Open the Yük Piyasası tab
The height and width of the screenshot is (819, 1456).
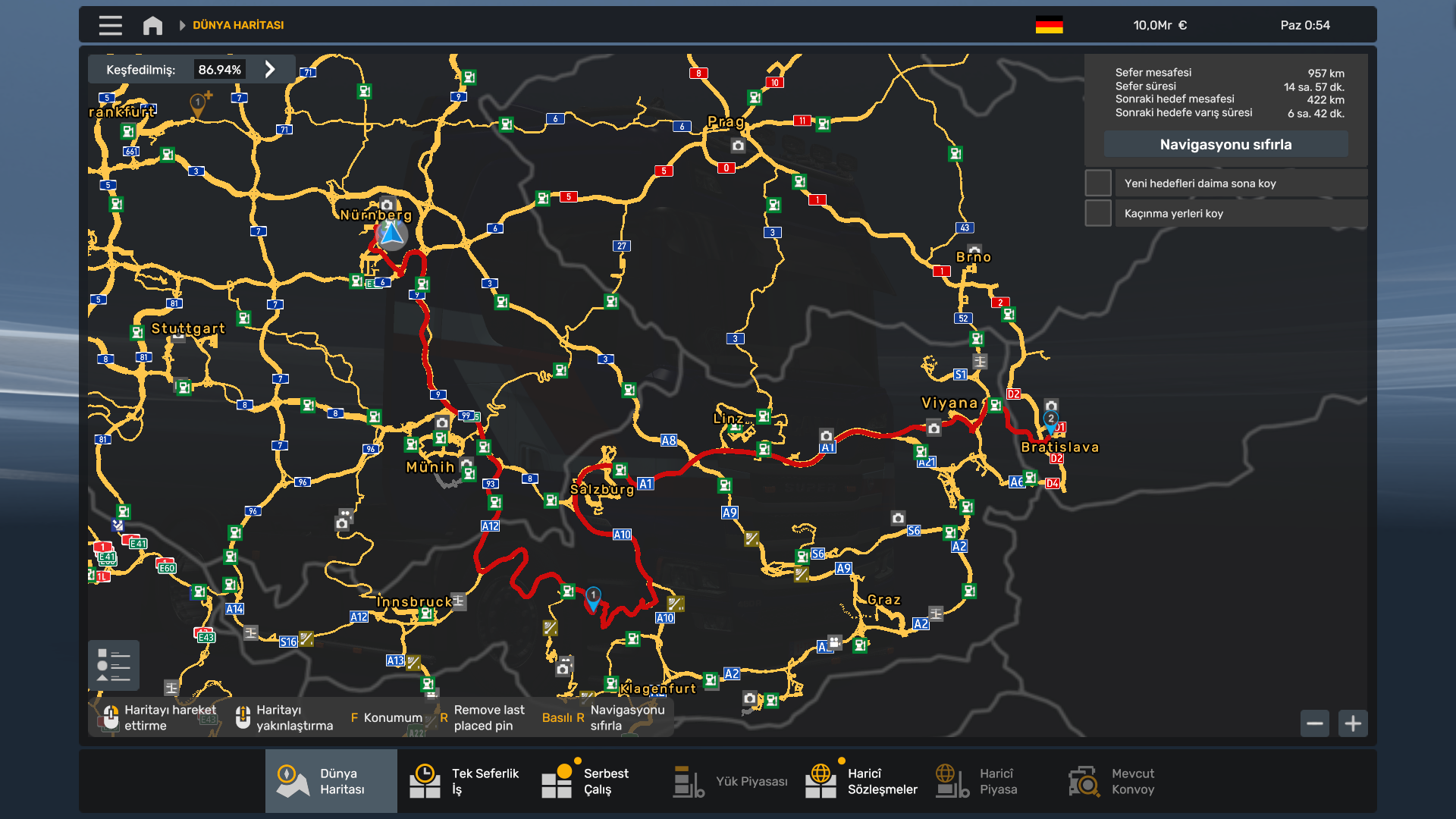coord(728,781)
